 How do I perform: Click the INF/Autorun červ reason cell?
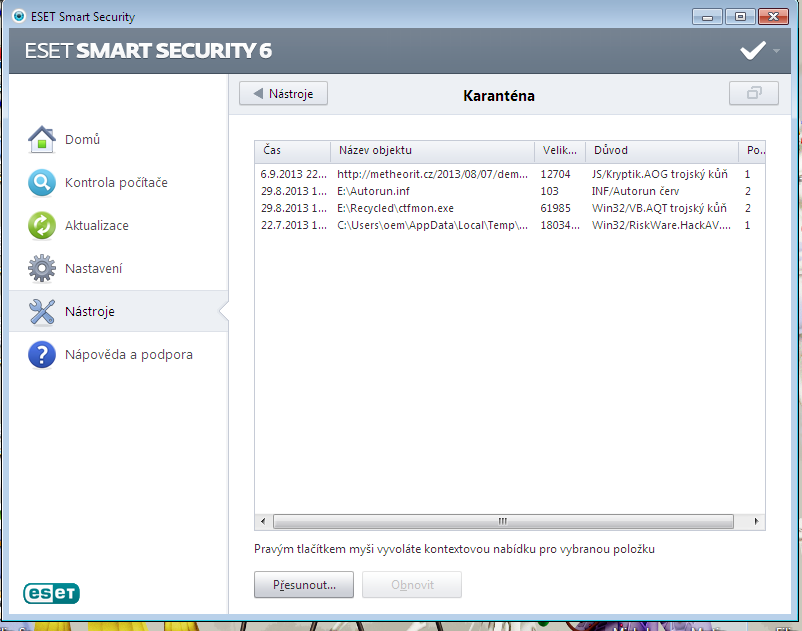click(x=635, y=191)
